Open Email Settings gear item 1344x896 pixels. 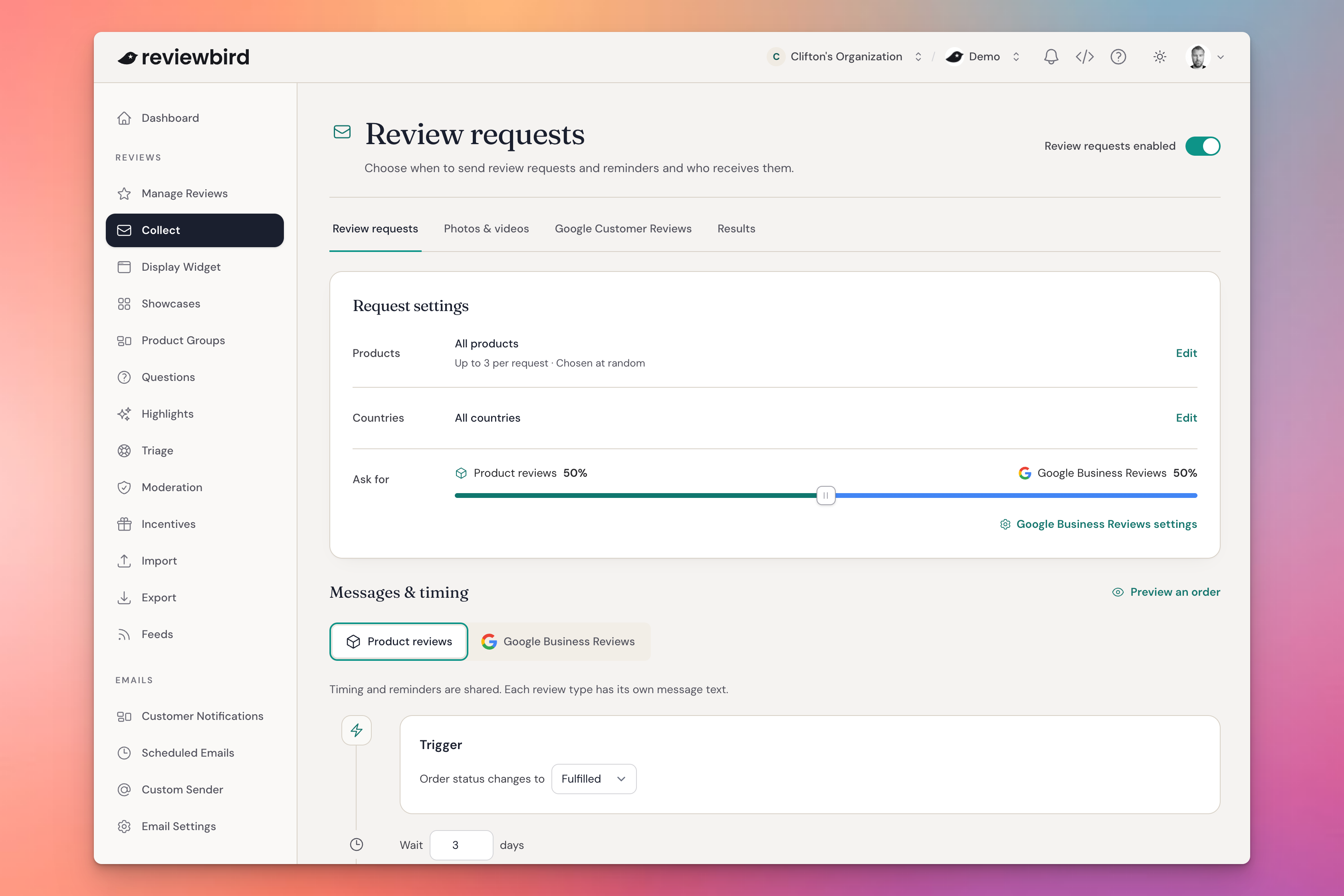[x=194, y=826]
